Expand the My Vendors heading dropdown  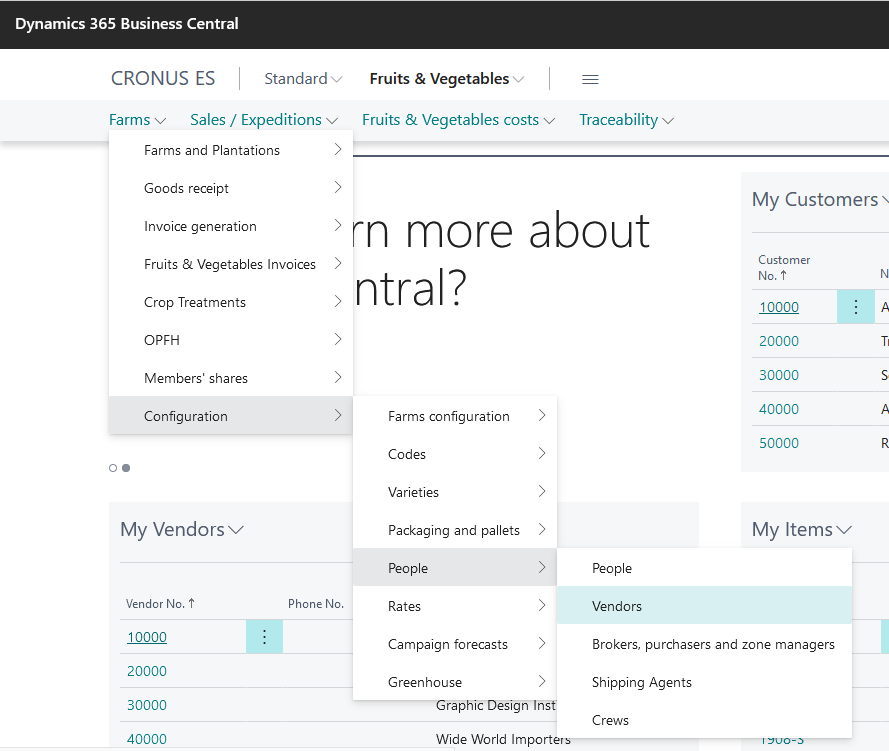[182, 529]
